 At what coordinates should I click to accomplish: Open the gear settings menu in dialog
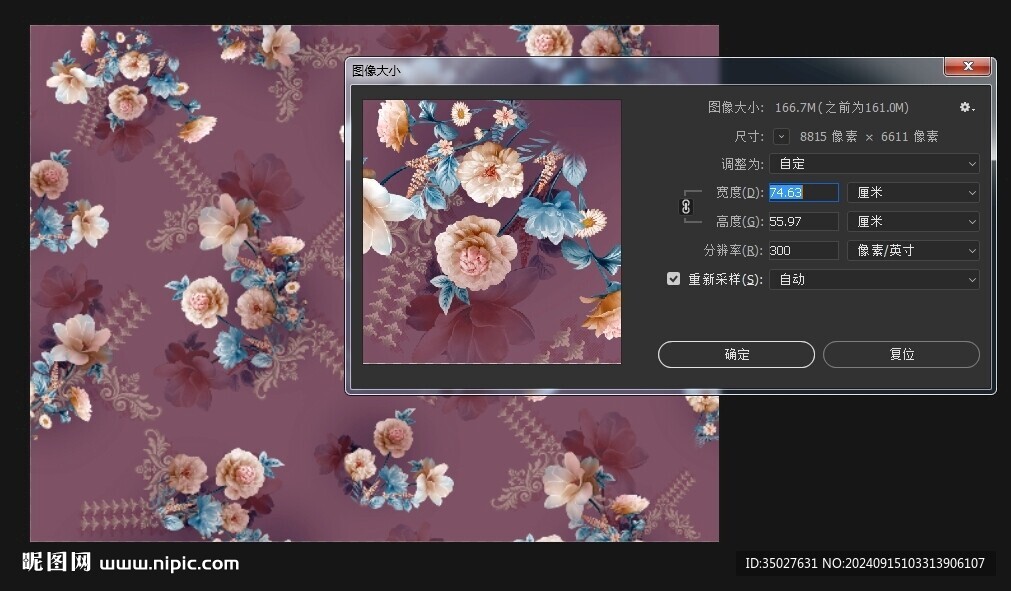coord(966,108)
